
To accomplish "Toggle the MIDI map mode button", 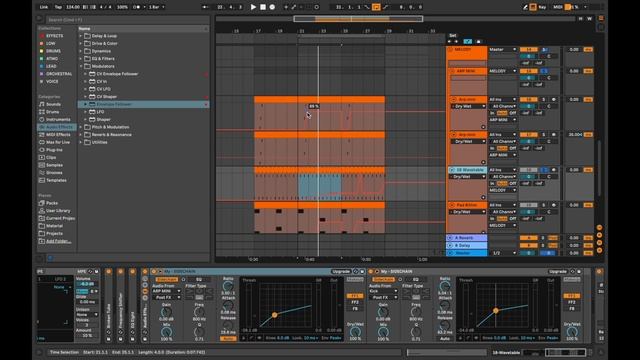I will tap(558, 7).
